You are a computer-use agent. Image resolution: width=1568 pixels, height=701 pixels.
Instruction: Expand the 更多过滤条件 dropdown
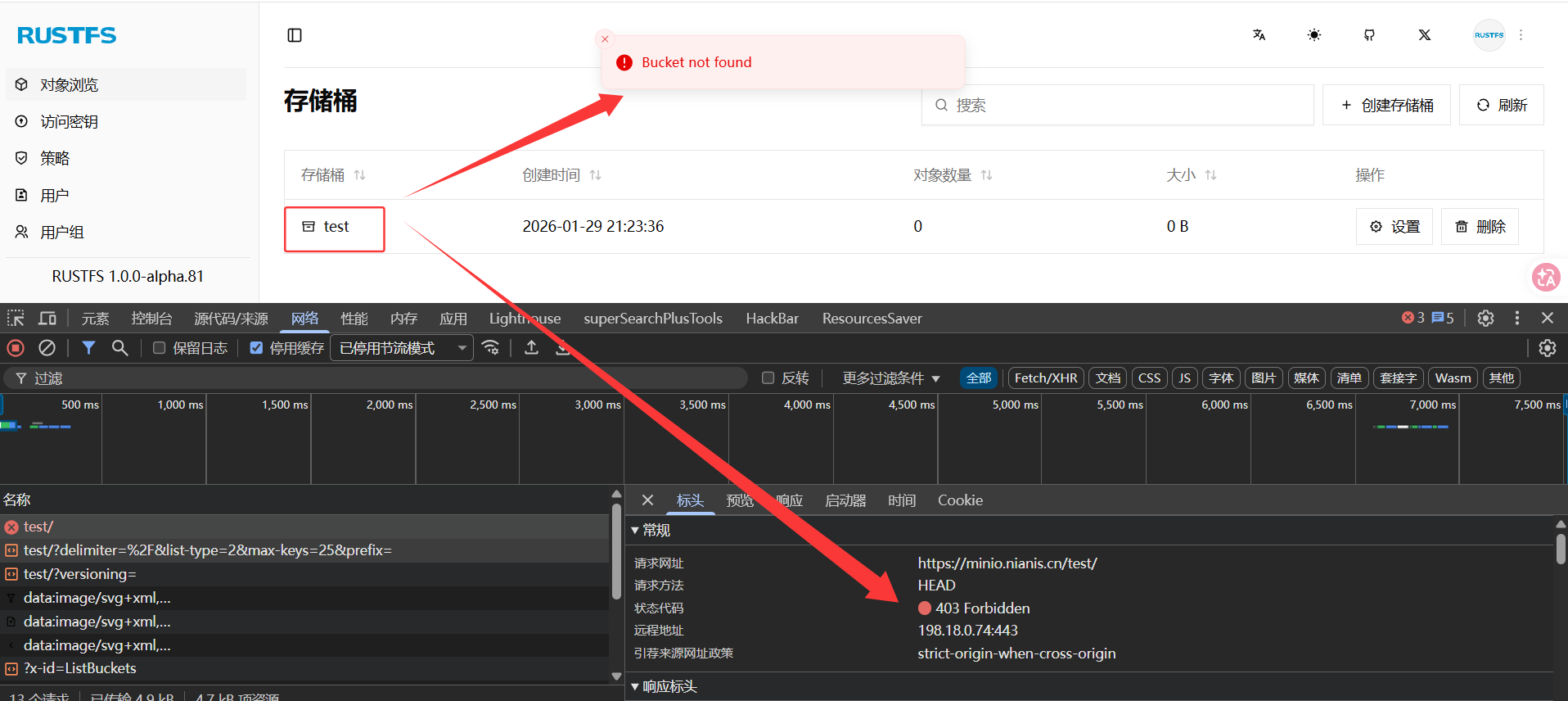point(890,378)
